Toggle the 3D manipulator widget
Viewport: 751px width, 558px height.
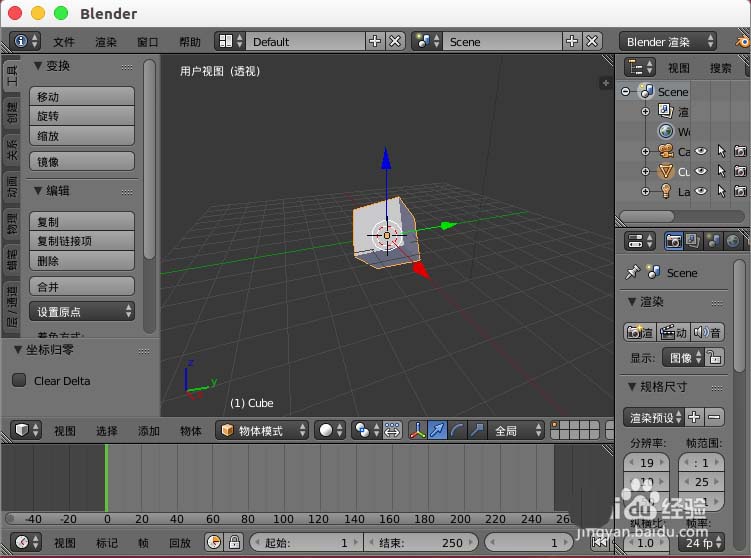point(418,430)
